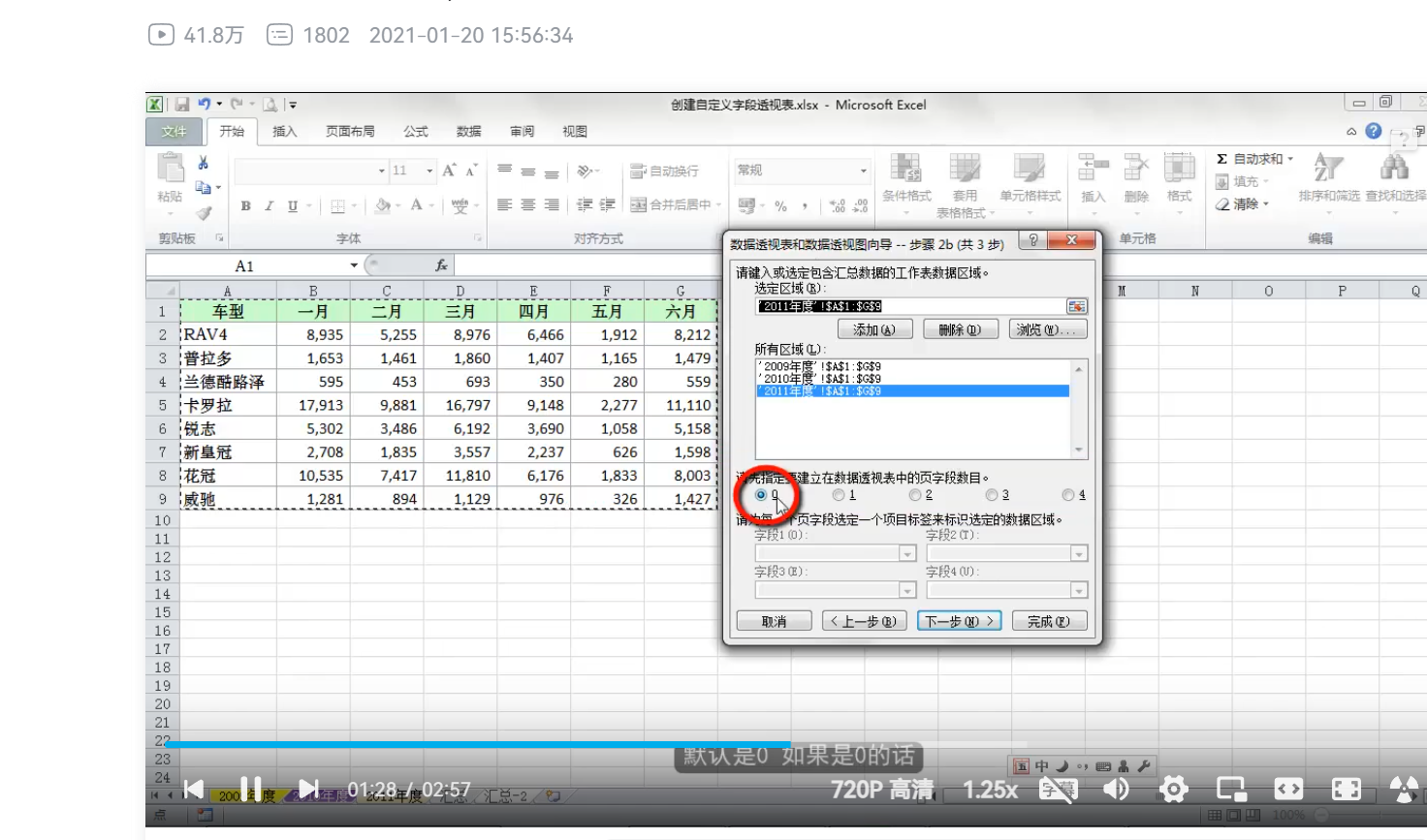Open the video player settings gear
This screenshot has width=1427, height=840.
(x=1174, y=790)
